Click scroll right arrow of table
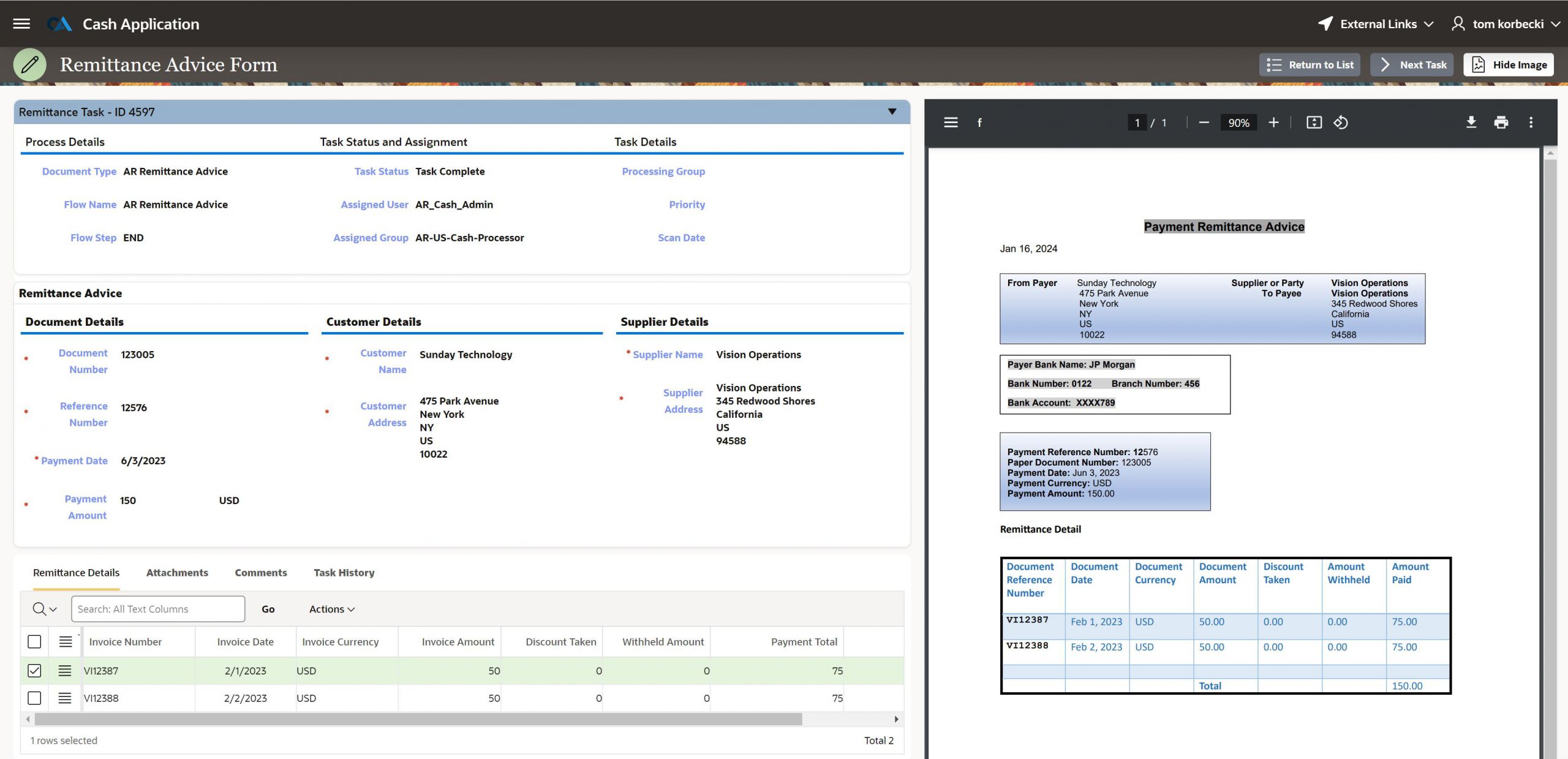 896,719
